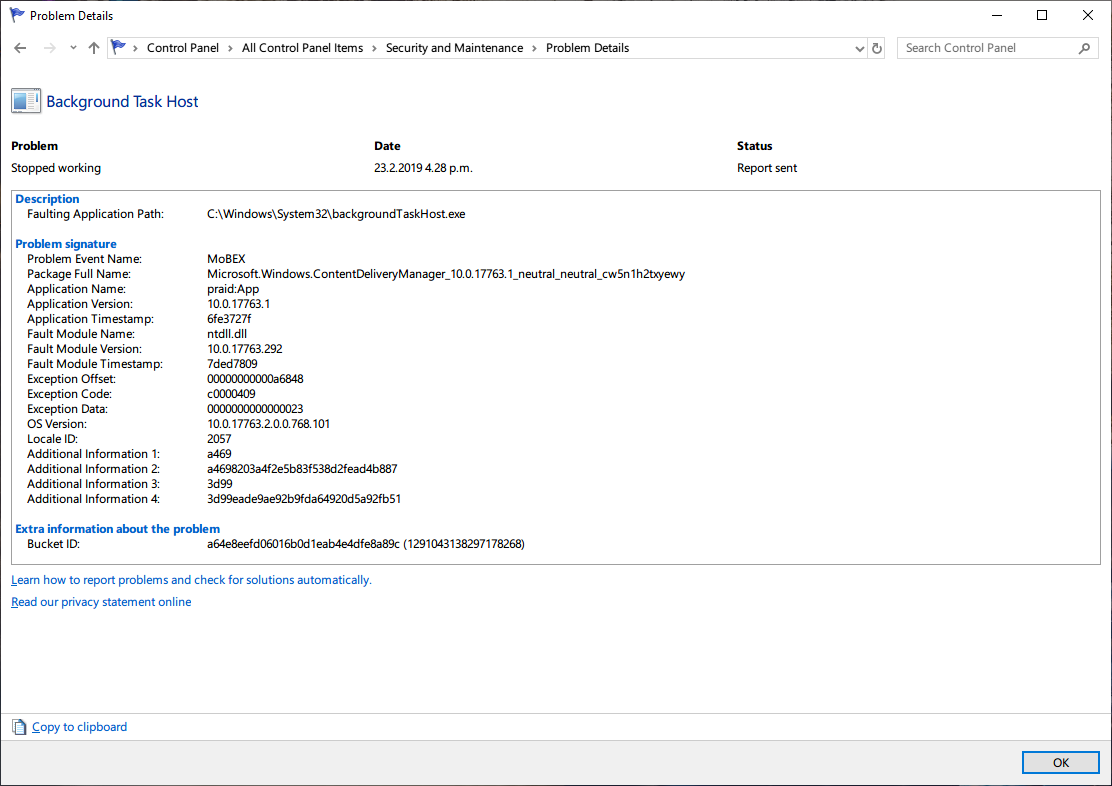Select the MoBEX event name value

point(226,259)
